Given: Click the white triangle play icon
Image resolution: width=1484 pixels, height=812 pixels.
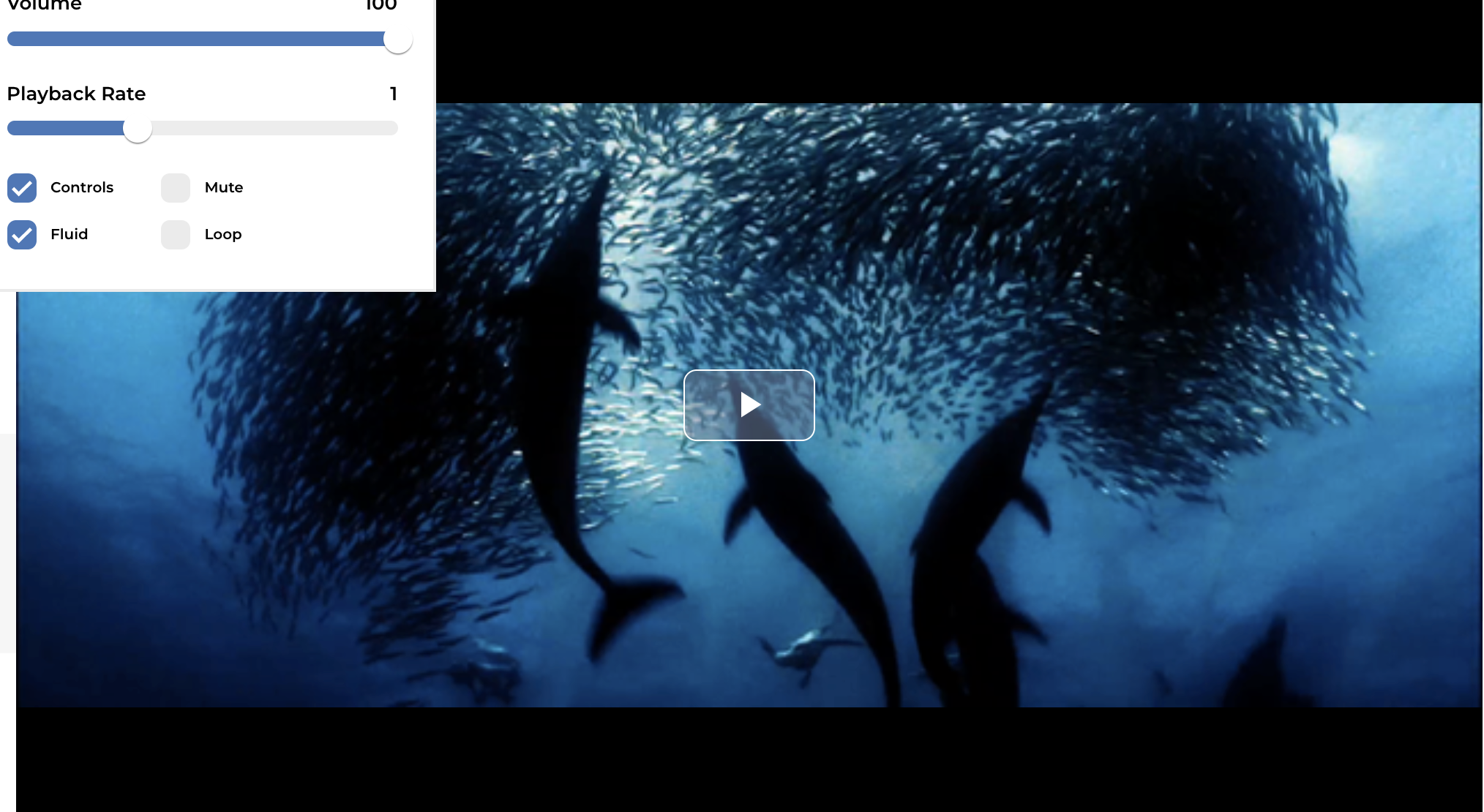Looking at the screenshot, I should [x=749, y=405].
